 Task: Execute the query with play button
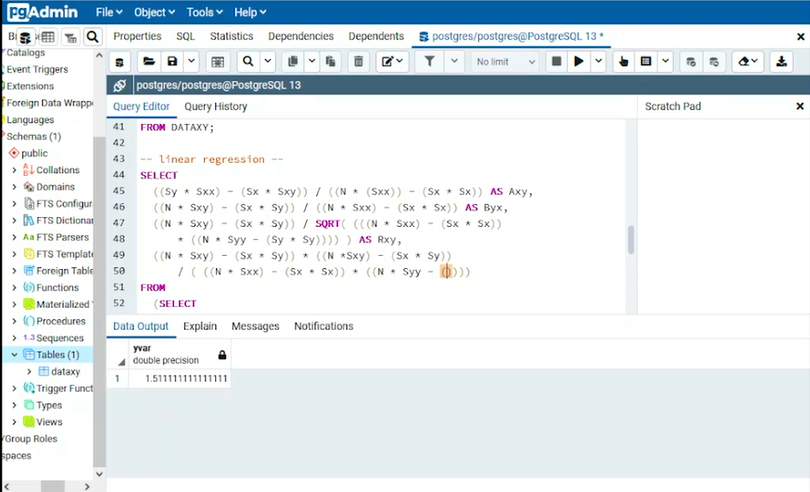(579, 62)
